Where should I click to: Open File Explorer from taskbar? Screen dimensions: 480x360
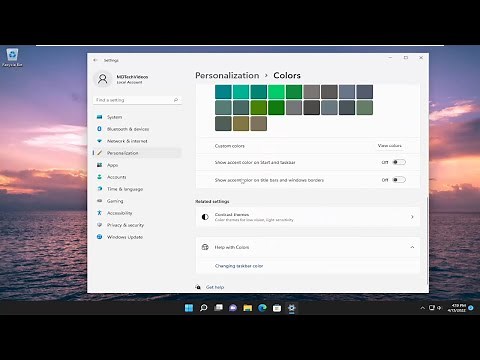coord(248,308)
